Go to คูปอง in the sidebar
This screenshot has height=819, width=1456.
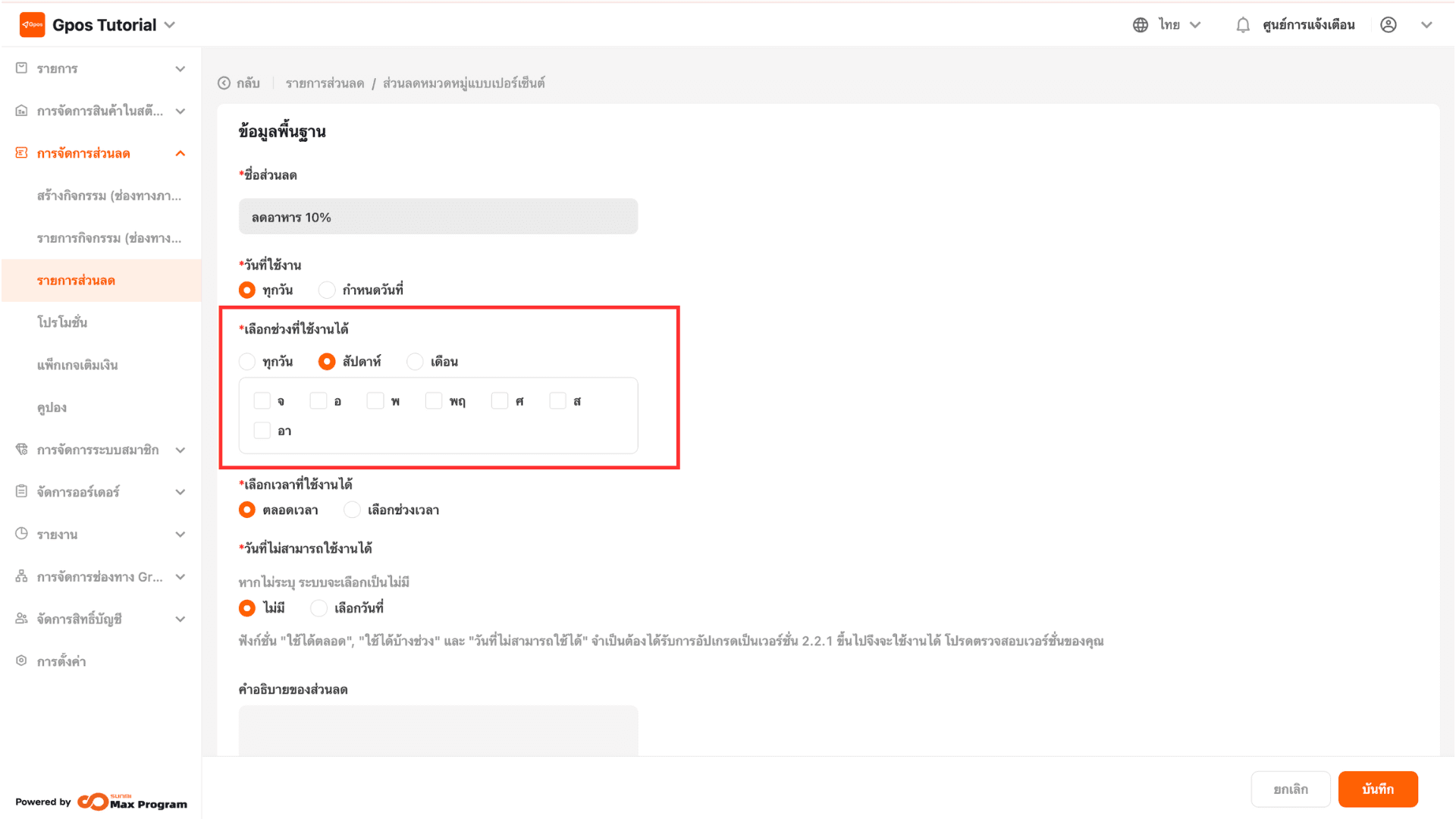click(x=52, y=407)
